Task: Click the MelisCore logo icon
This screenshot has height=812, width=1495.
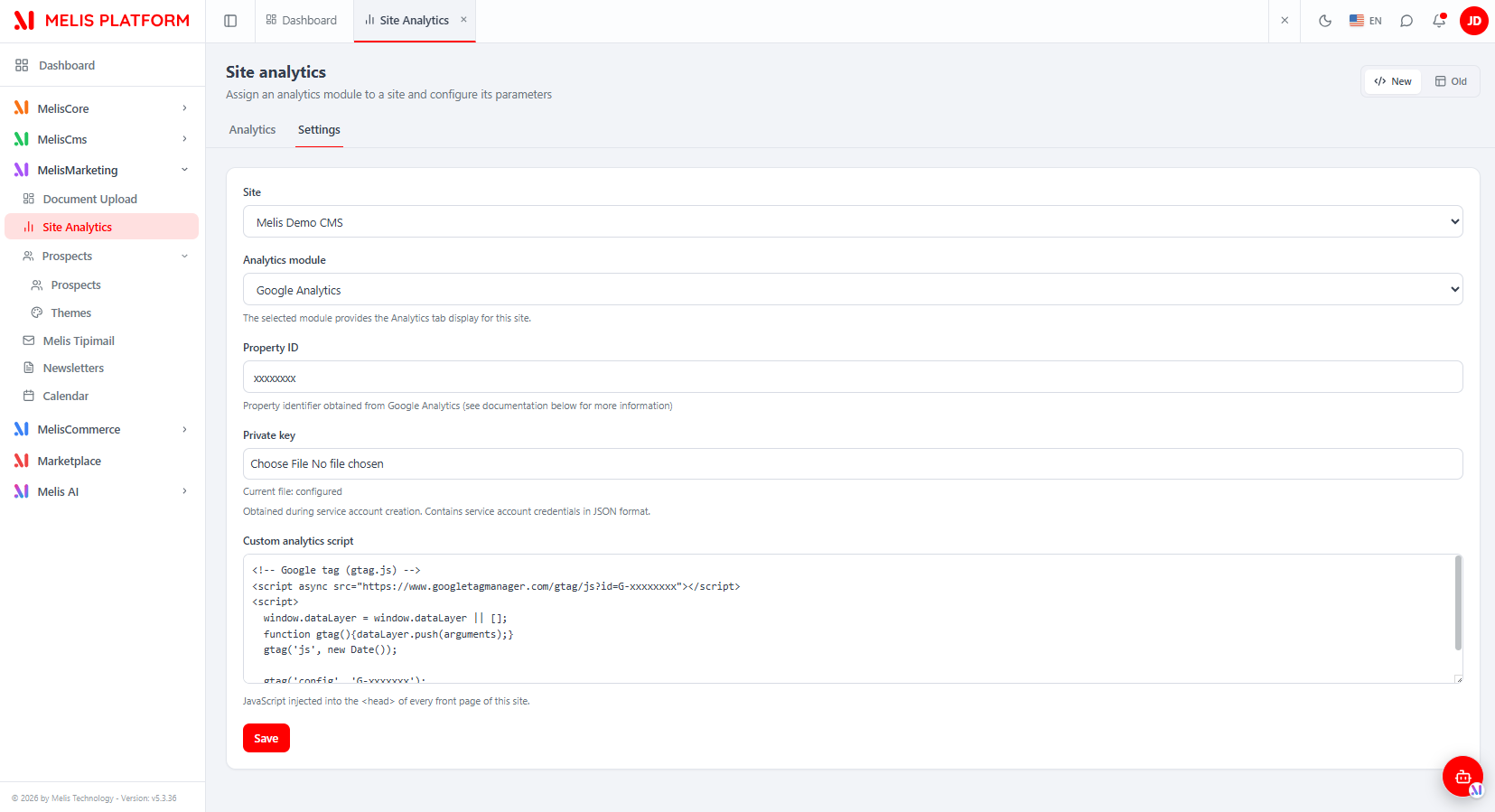Action: point(22,108)
